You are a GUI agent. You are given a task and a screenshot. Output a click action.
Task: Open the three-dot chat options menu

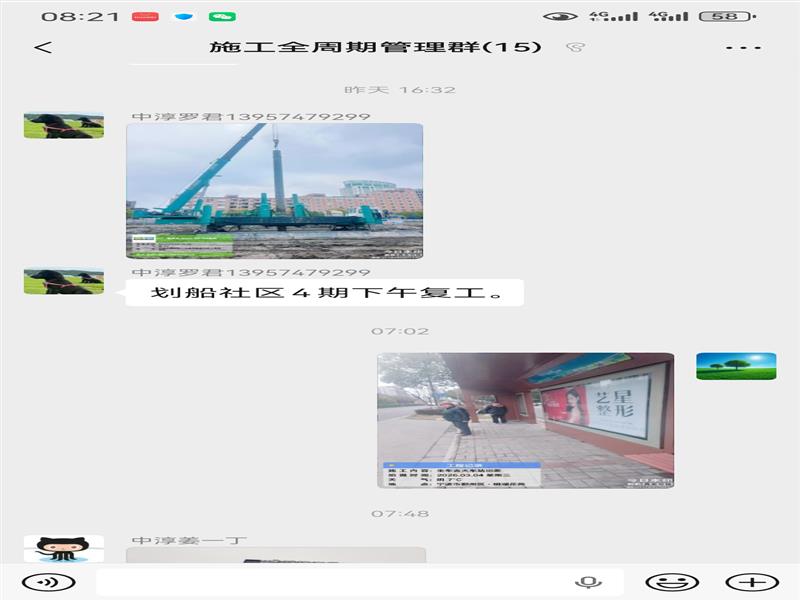point(743,47)
